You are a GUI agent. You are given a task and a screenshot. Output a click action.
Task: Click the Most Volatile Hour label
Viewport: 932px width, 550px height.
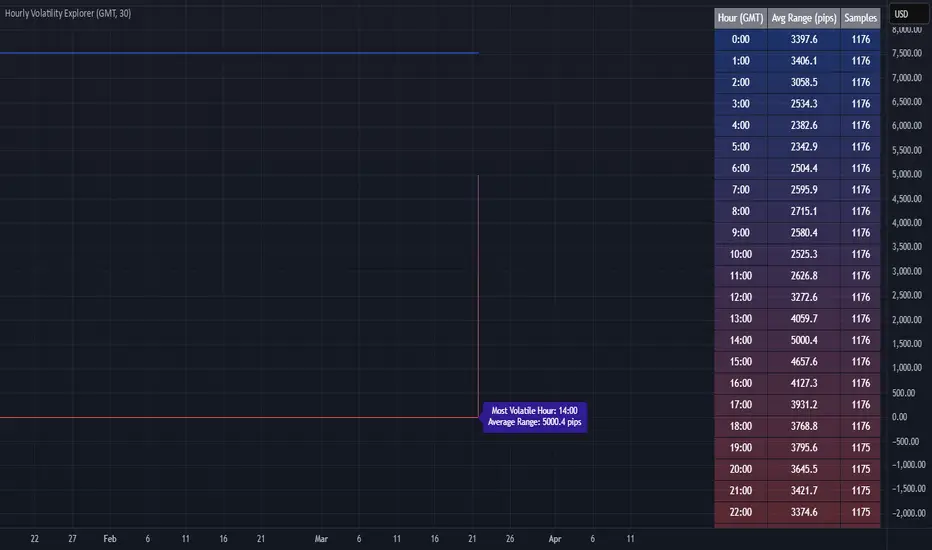click(x=534, y=416)
